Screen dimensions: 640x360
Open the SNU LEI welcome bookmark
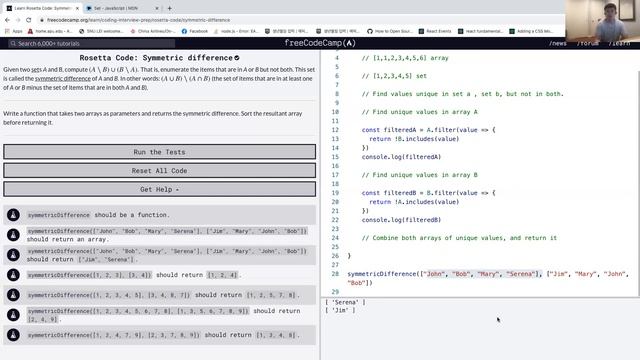click(x=101, y=31)
